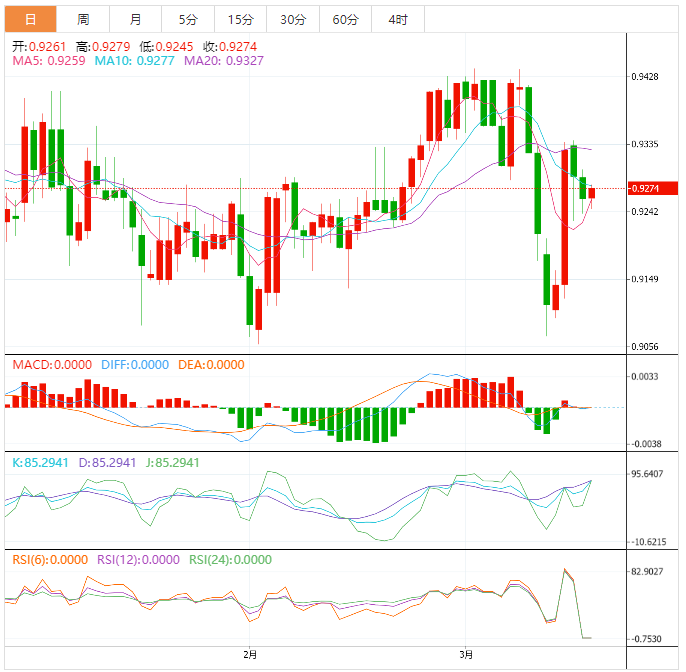Viewport: 686px width, 672px height.
Task: Click the DIFF:0.0000 indicator label
Action: pos(135,365)
